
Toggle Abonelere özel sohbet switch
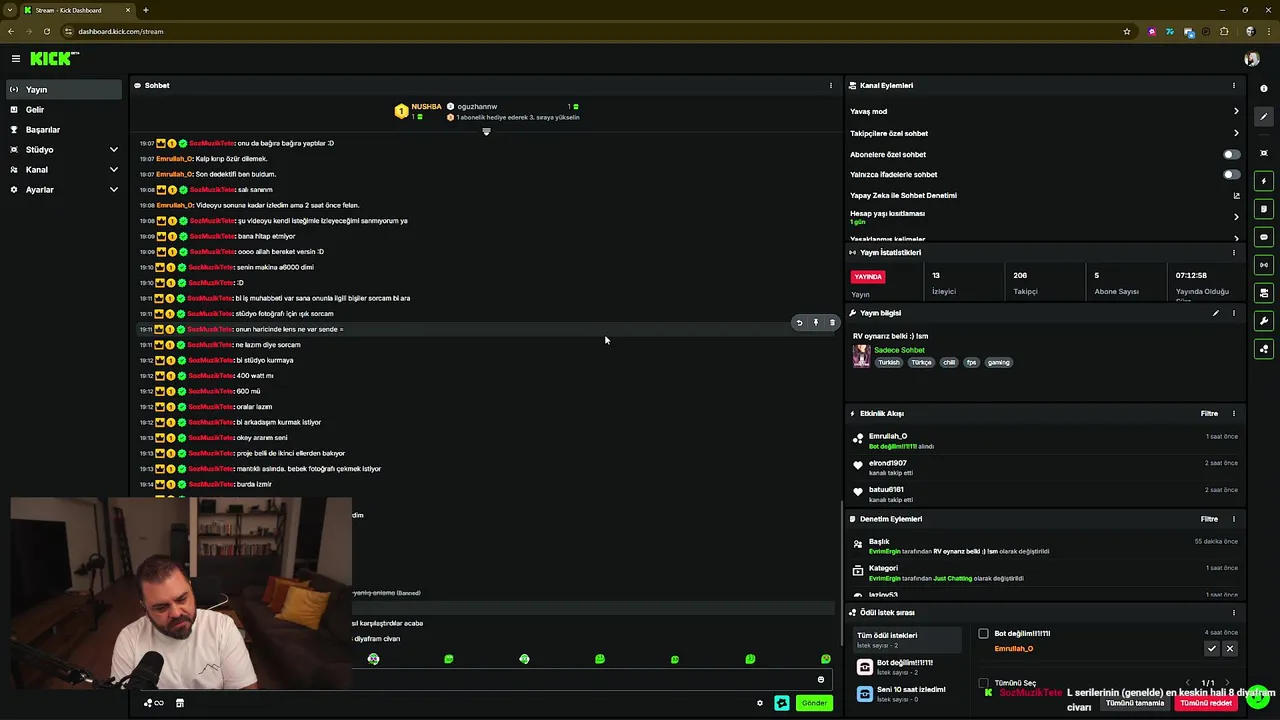pyautogui.click(x=1231, y=154)
